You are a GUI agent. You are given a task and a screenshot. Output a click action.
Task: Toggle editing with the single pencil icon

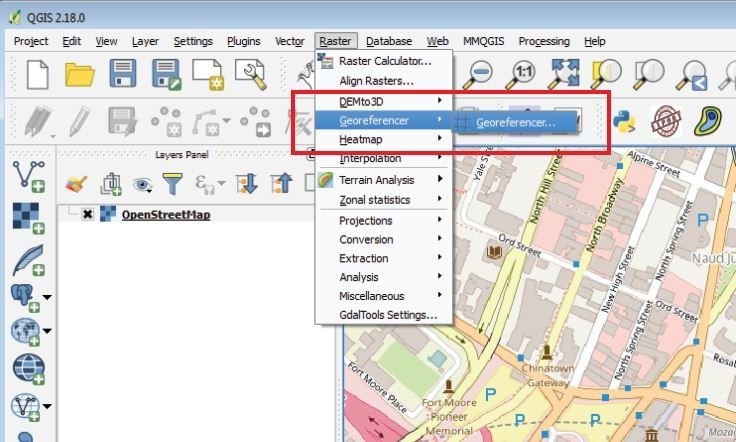point(80,122)
